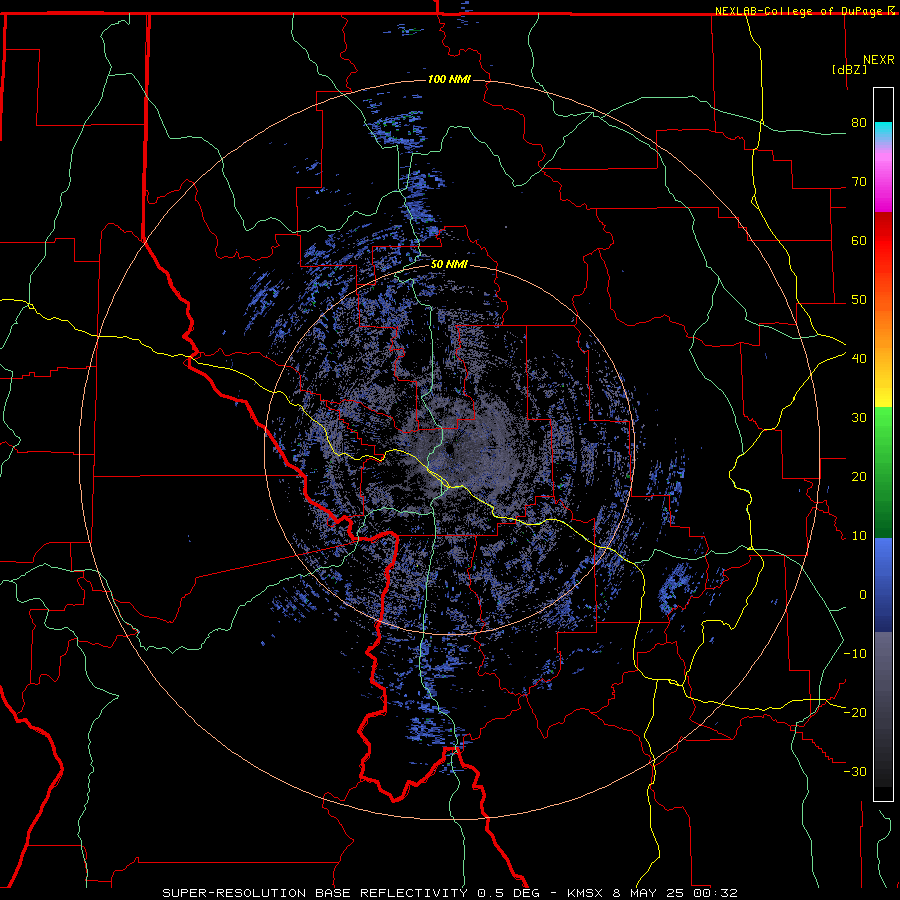Image resolution: width=900 pixels, height=900 pixels.
Task: Click the KMSX radar site identifier
Action: [585, 893]
